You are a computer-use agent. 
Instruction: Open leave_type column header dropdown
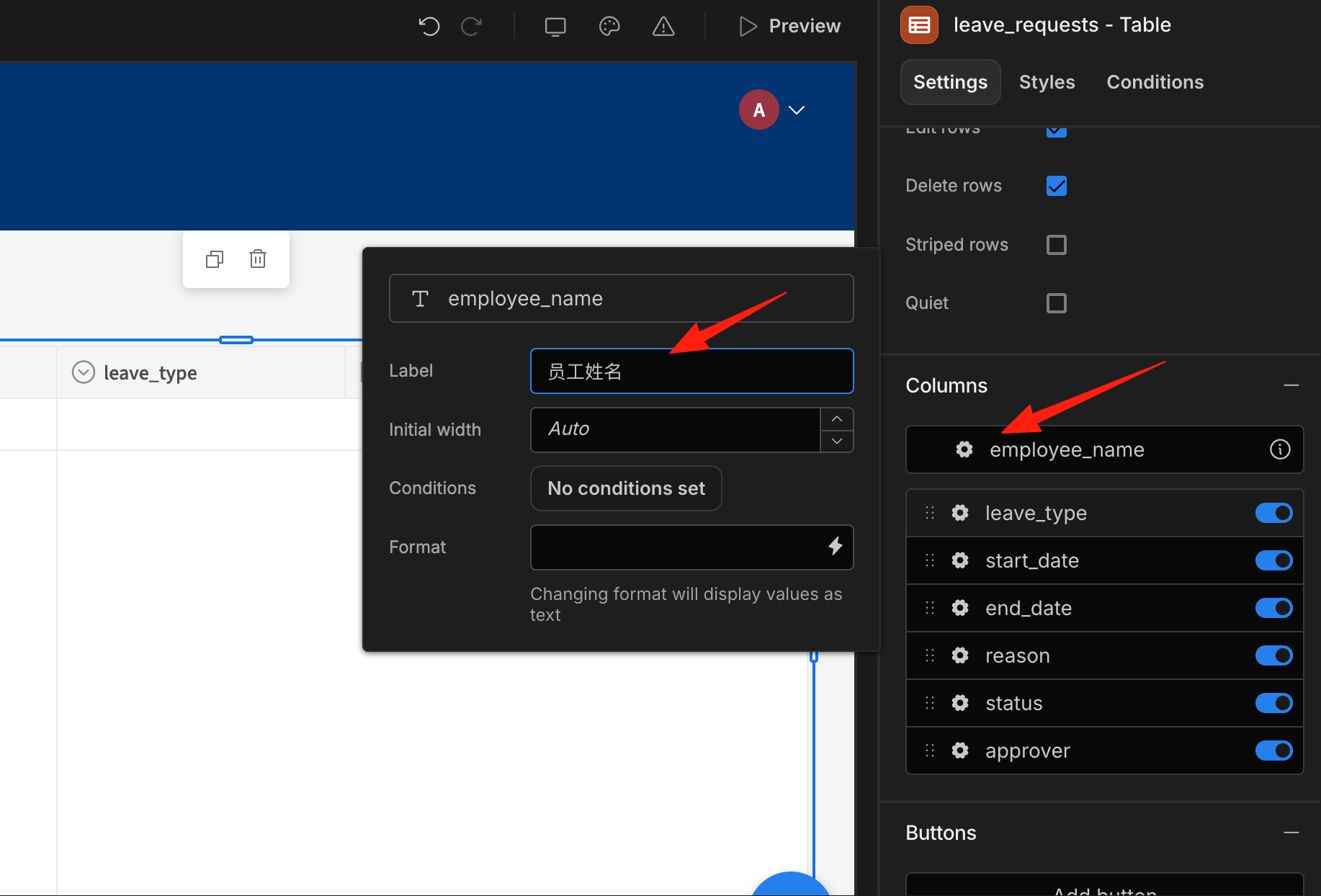(x=84, y=372)
